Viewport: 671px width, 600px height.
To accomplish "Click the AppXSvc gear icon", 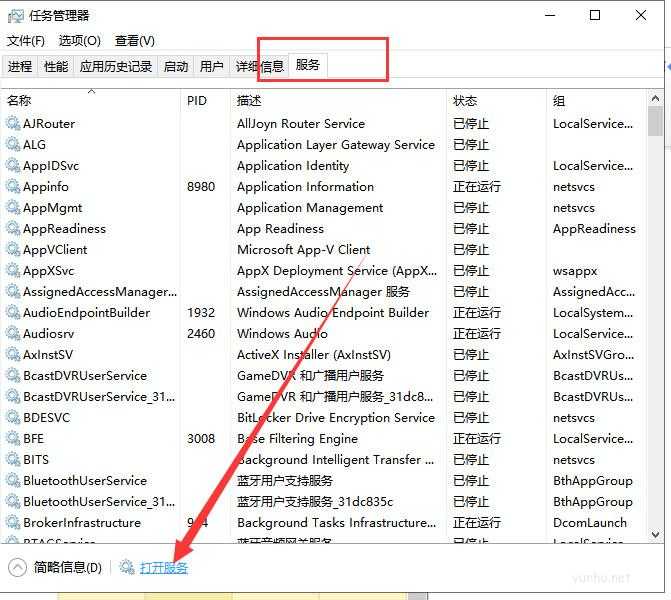I will click(x=13, y=270).
